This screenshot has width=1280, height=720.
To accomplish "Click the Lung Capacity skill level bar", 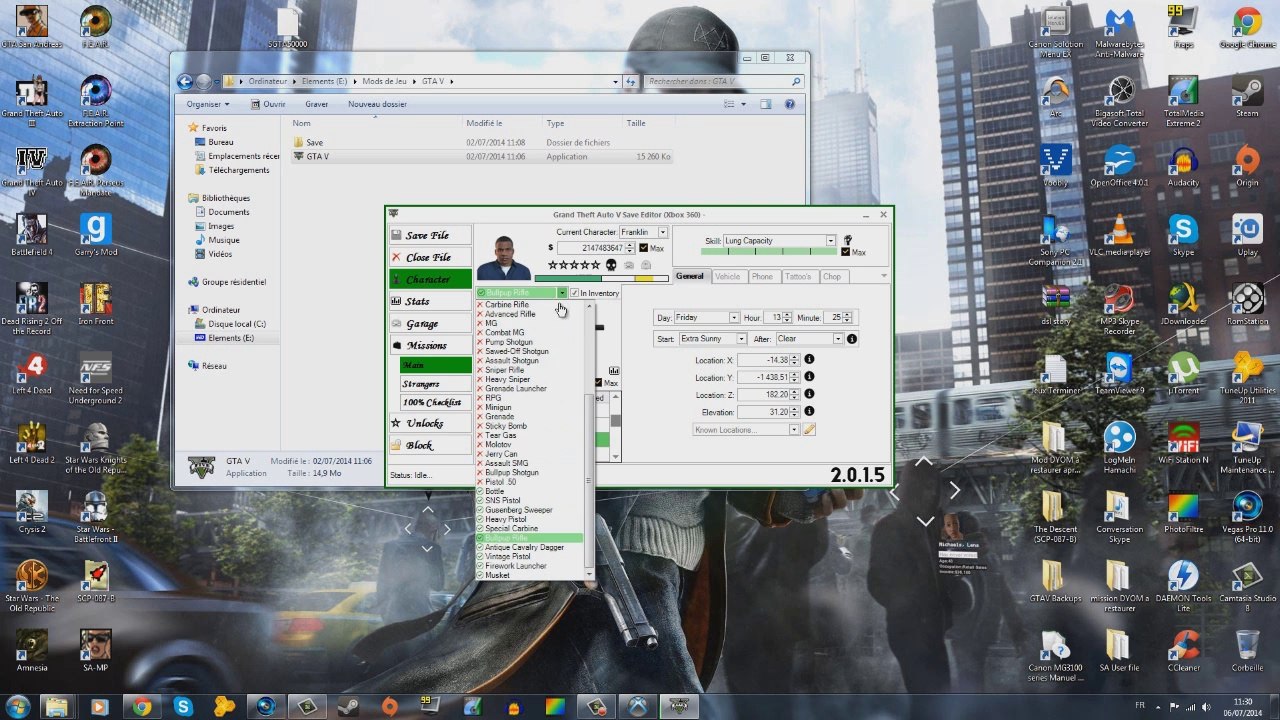I will pos(768,252).
